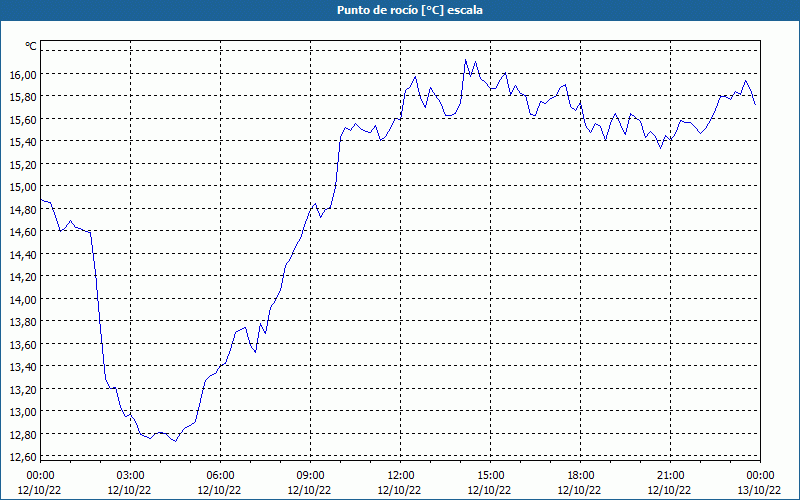Select the 15,20 y-axis value

(23, 164)
